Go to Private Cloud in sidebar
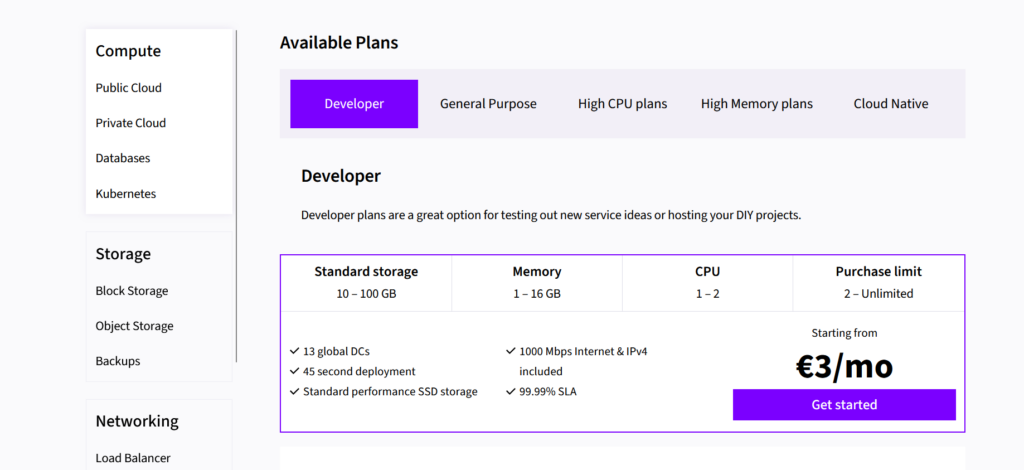 click(x=130, y=123)
